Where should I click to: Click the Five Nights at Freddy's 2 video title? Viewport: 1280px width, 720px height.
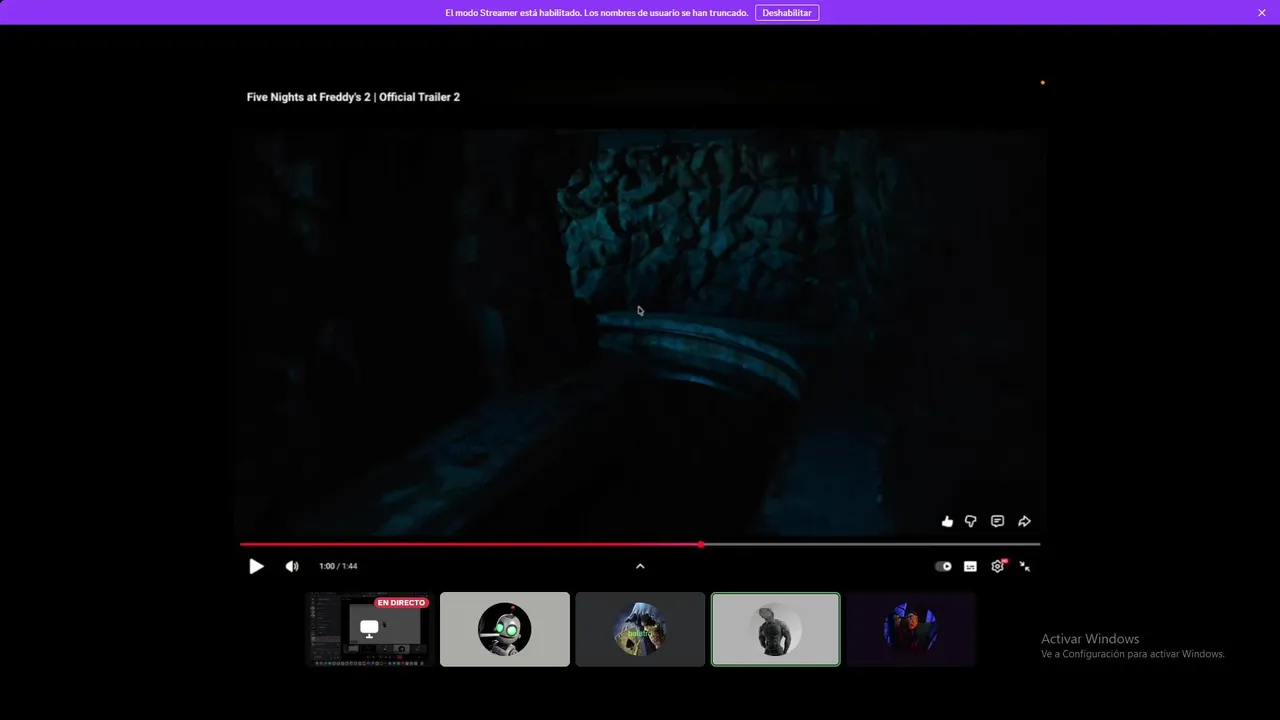pyautogui.click(x=353, y=97)
